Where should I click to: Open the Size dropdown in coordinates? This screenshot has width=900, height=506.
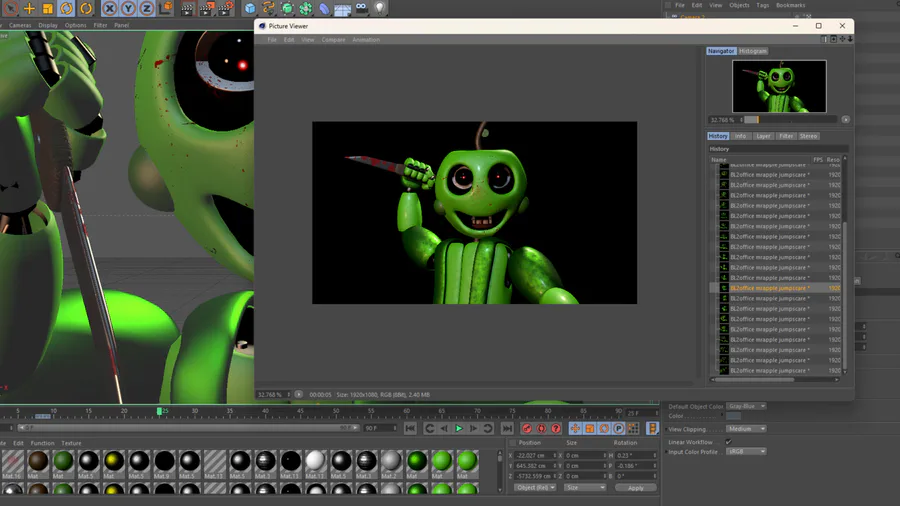584,488
